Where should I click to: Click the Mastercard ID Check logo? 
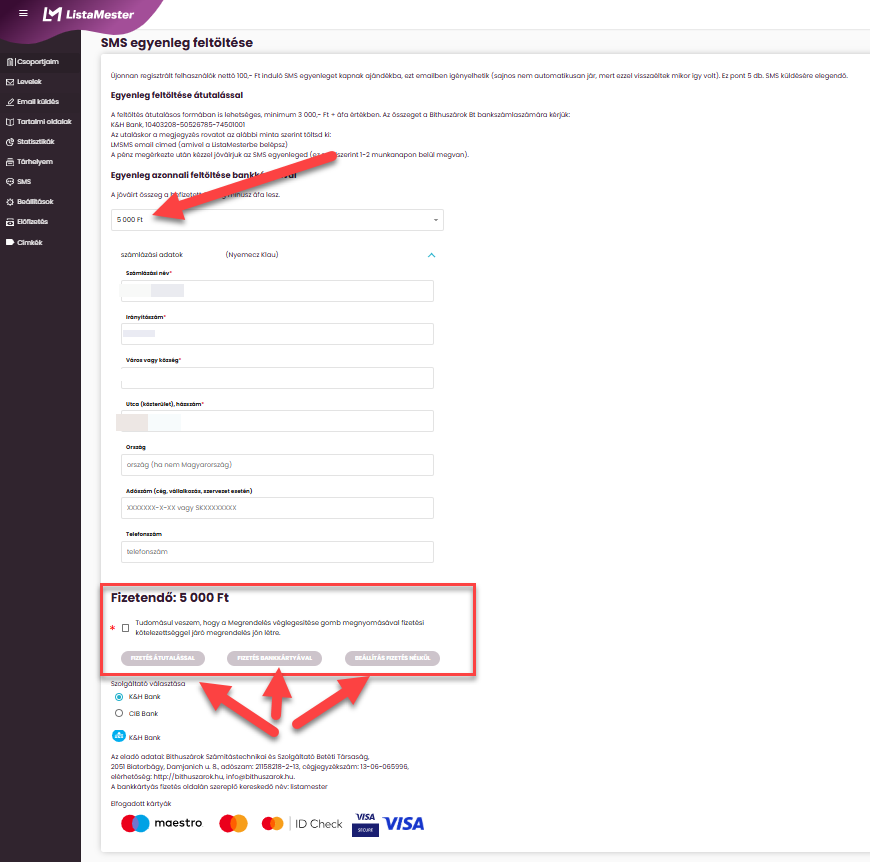pos(302,823)
